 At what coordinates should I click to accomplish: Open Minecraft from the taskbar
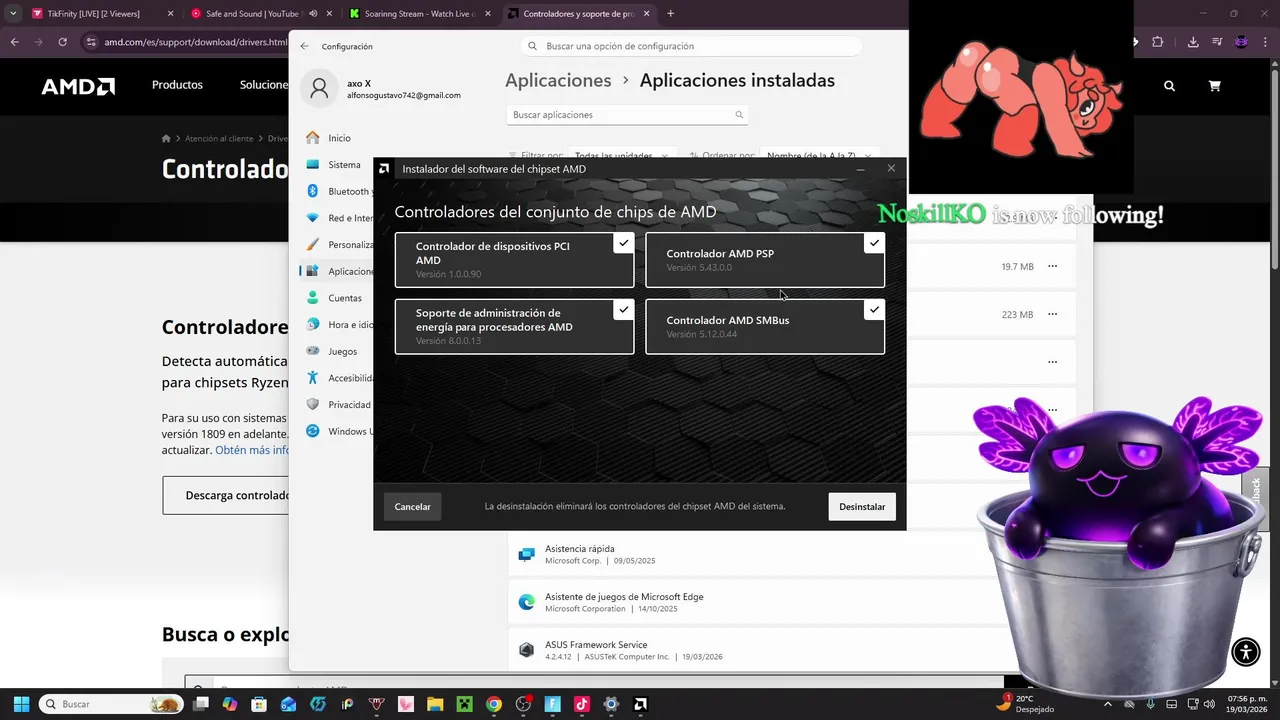465,704
